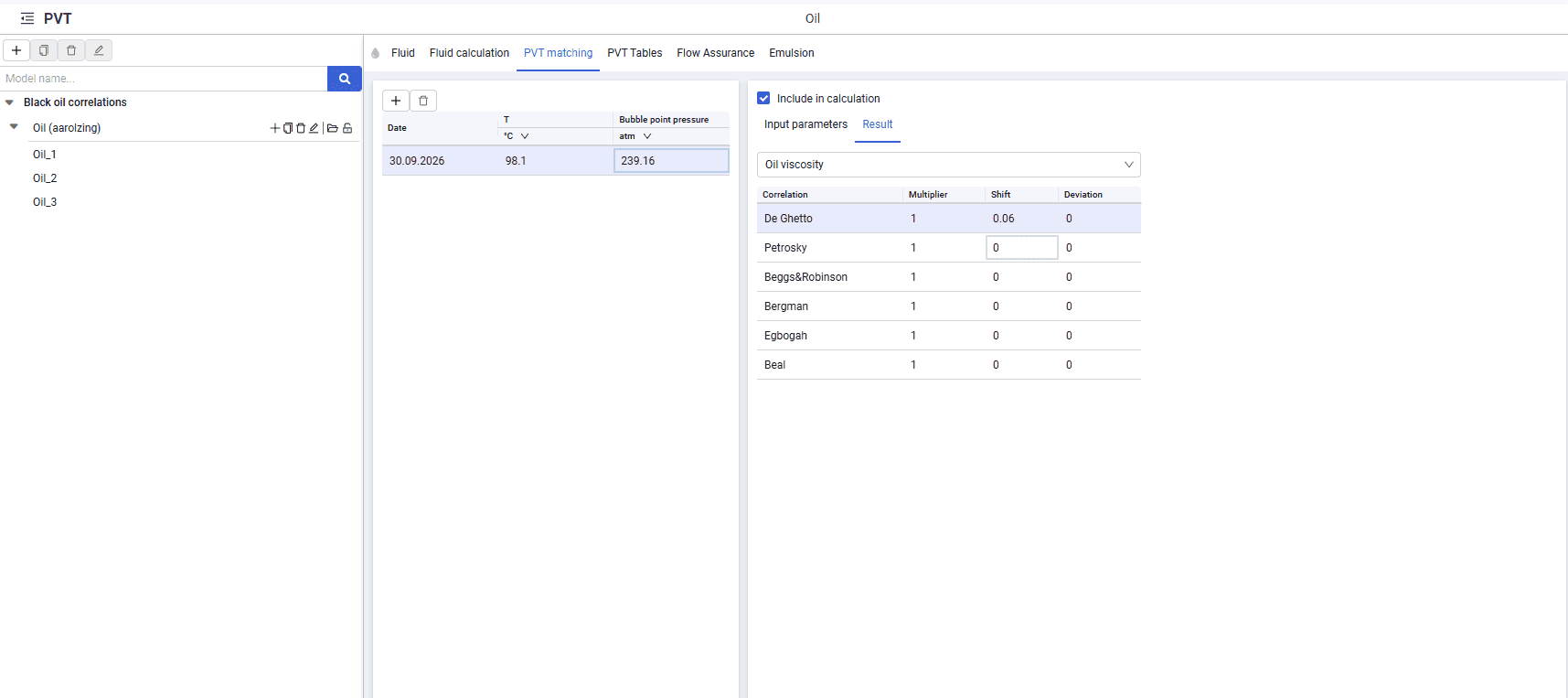This screenshot has height=698, width=1568.
Task: Switch to the Emulsion tab
Action: point(792,53)
